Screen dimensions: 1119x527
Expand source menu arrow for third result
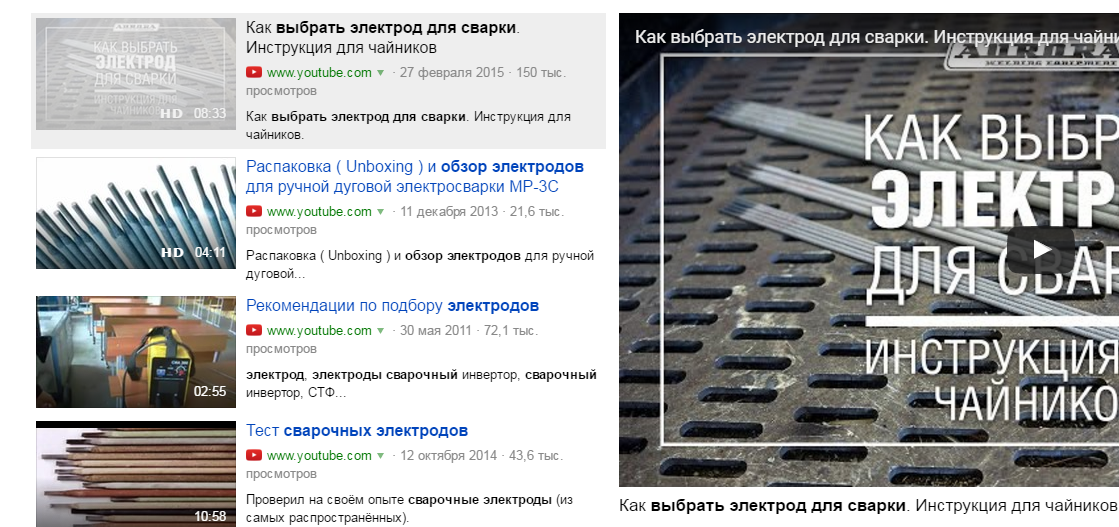(380, 331)
